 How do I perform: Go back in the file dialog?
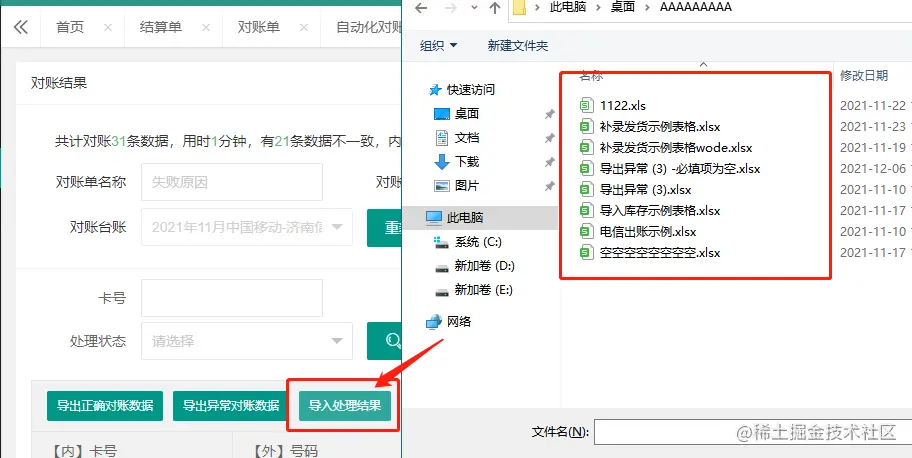[421, 8]
